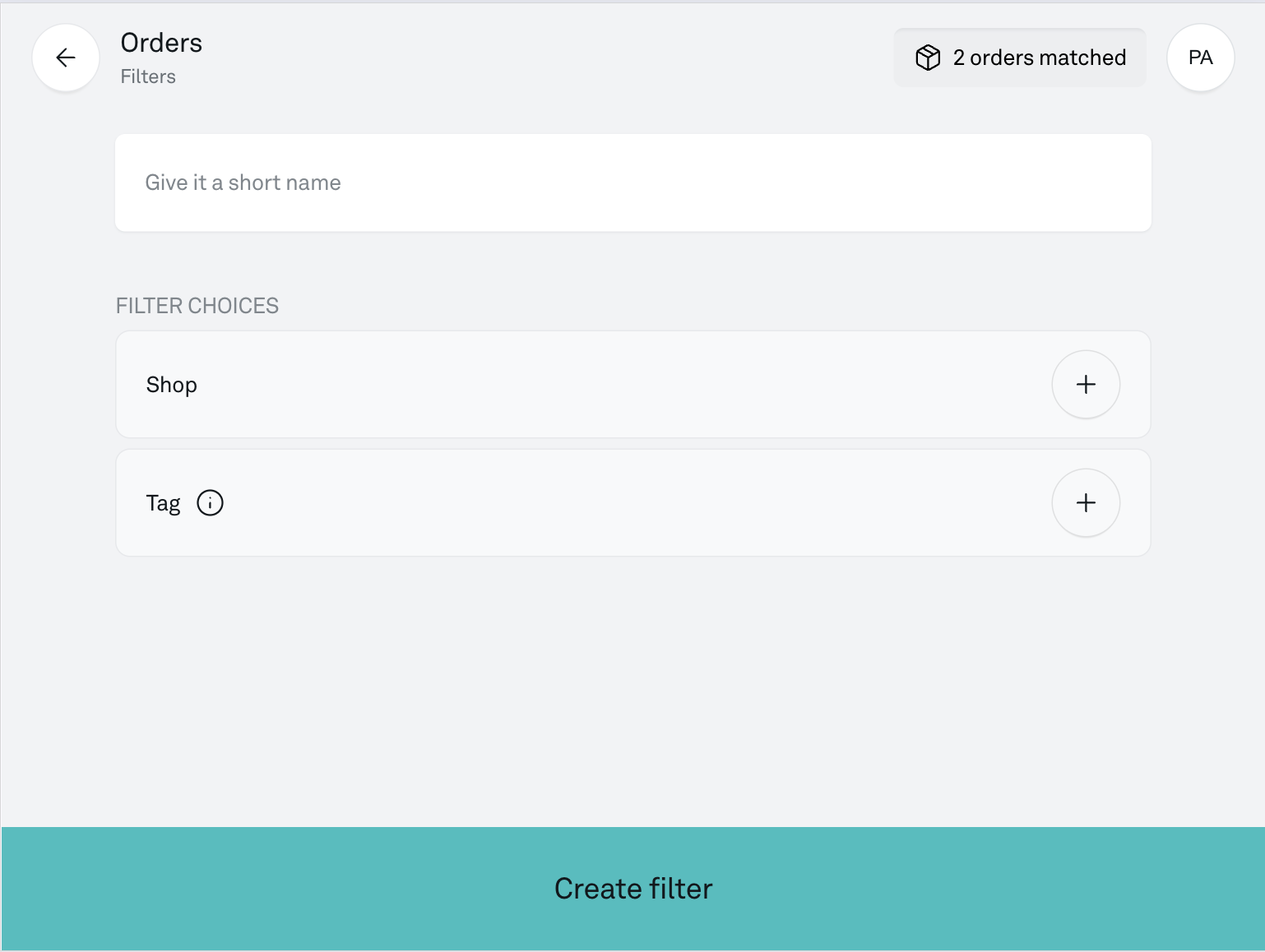Screen dimensions: 1265x952
Task: Click the "orders matched" text
Action: (1048, 58)
